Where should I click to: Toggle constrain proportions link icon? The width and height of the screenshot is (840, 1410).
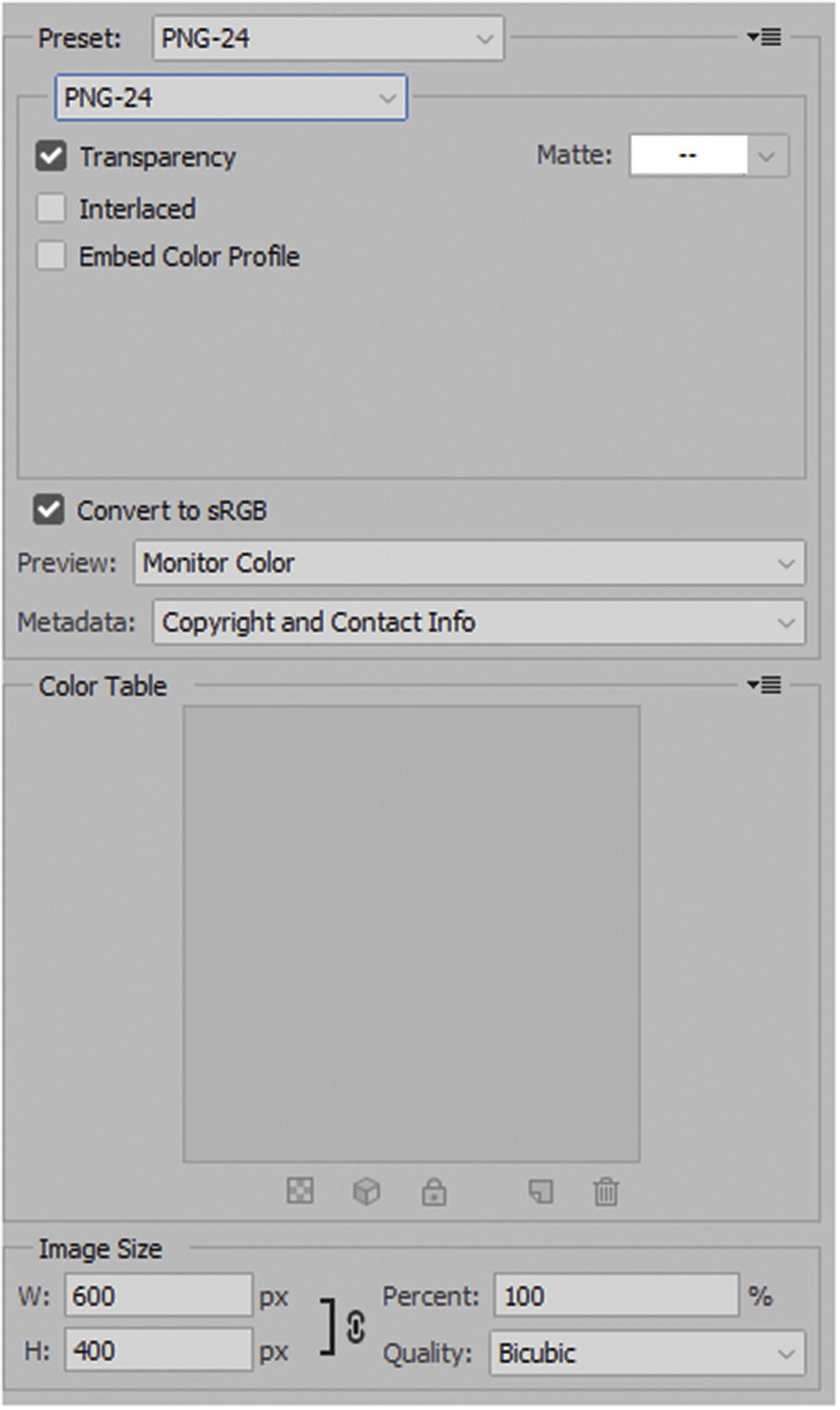pyautogui.click(x=355, y=1328)
